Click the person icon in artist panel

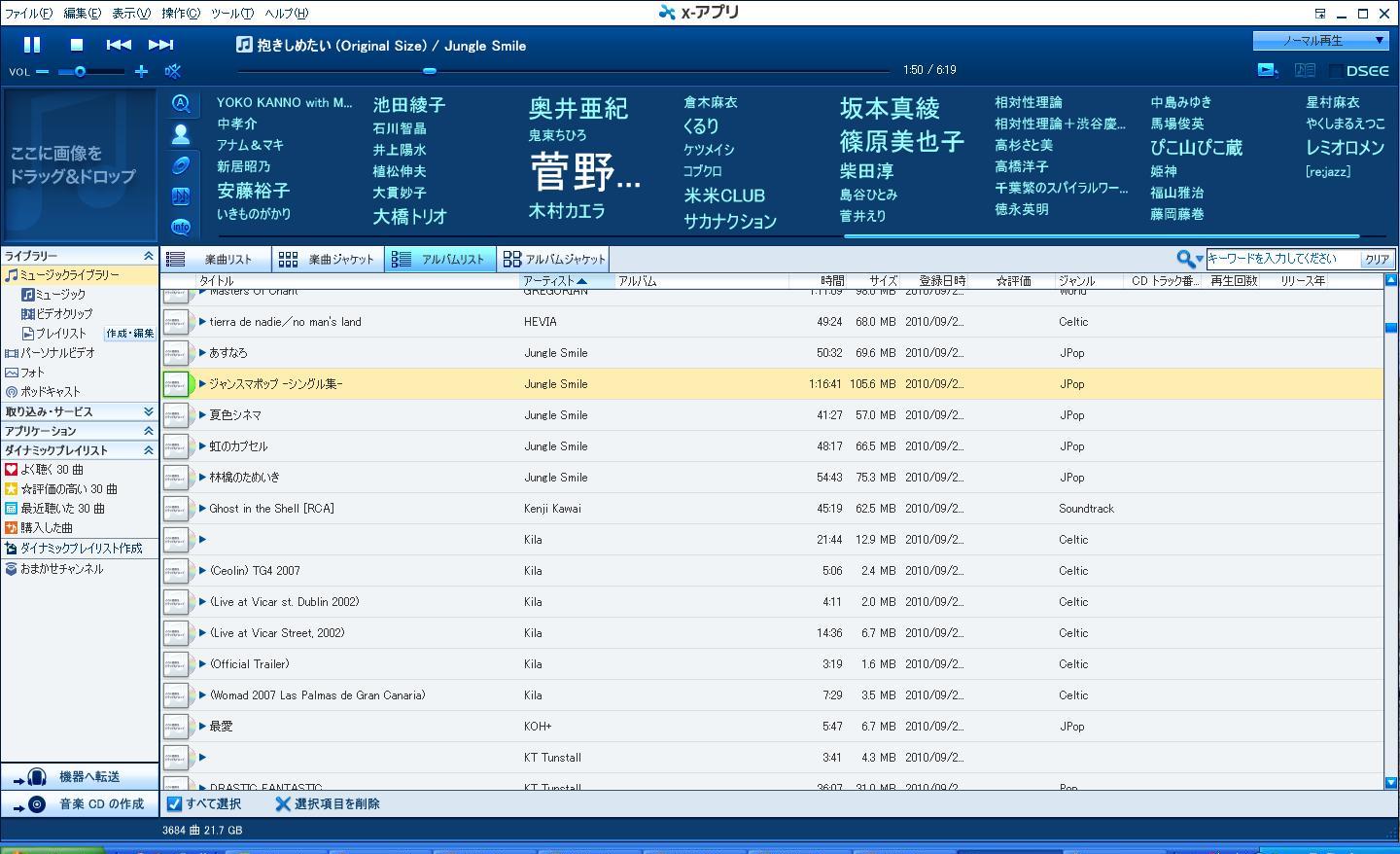point(181,134)
